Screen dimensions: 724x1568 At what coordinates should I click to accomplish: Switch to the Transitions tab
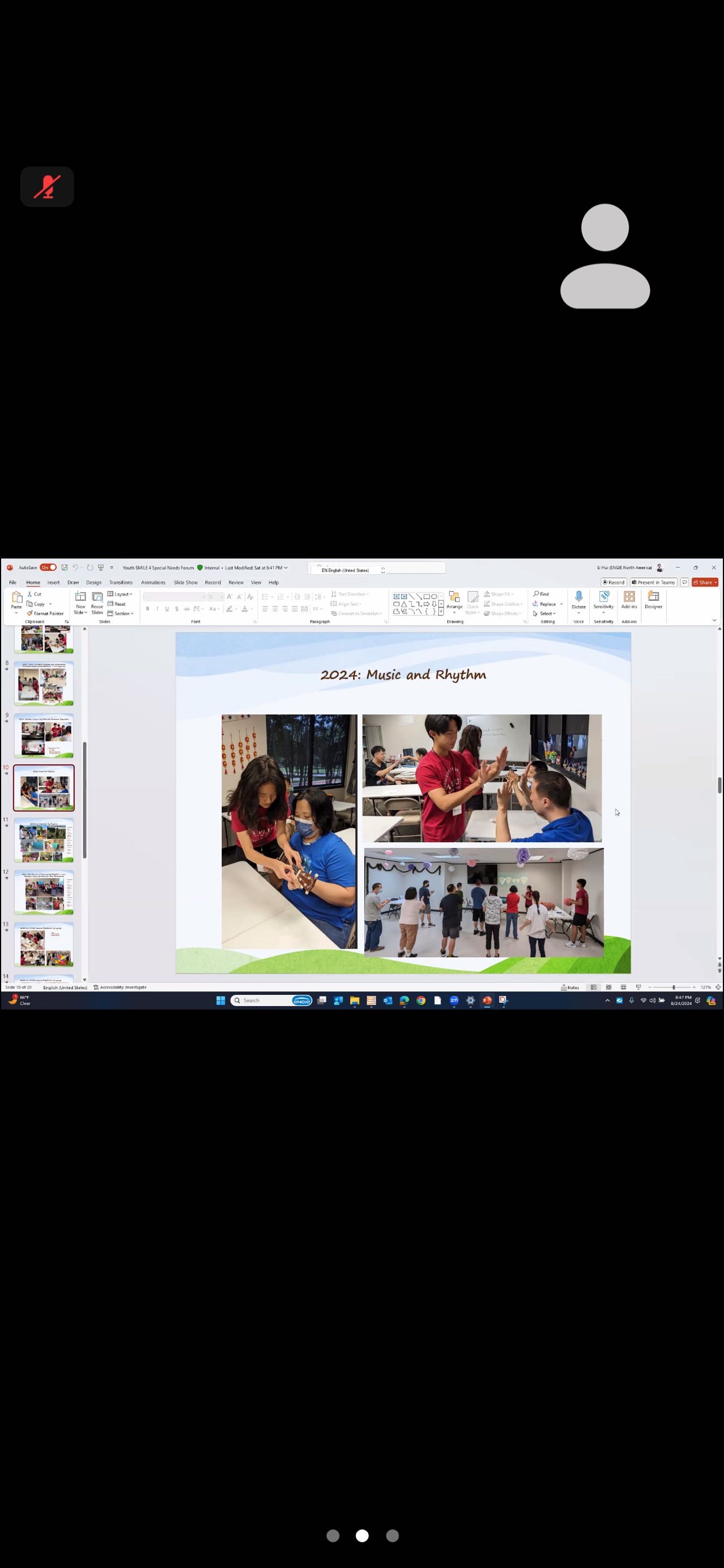(120, 583)
